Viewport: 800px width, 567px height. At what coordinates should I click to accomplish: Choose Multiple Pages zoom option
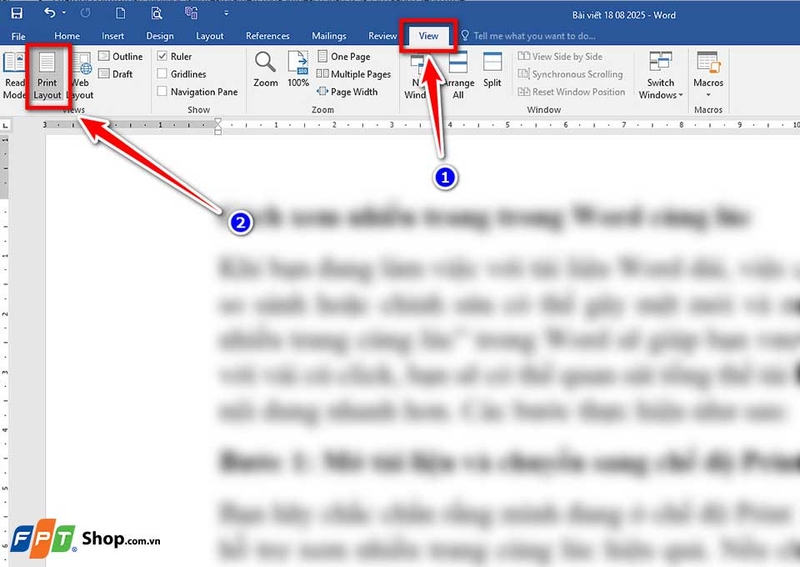[354, 74]
